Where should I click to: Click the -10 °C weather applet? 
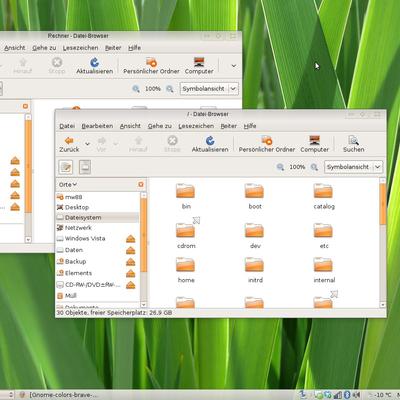pos(380,395)
